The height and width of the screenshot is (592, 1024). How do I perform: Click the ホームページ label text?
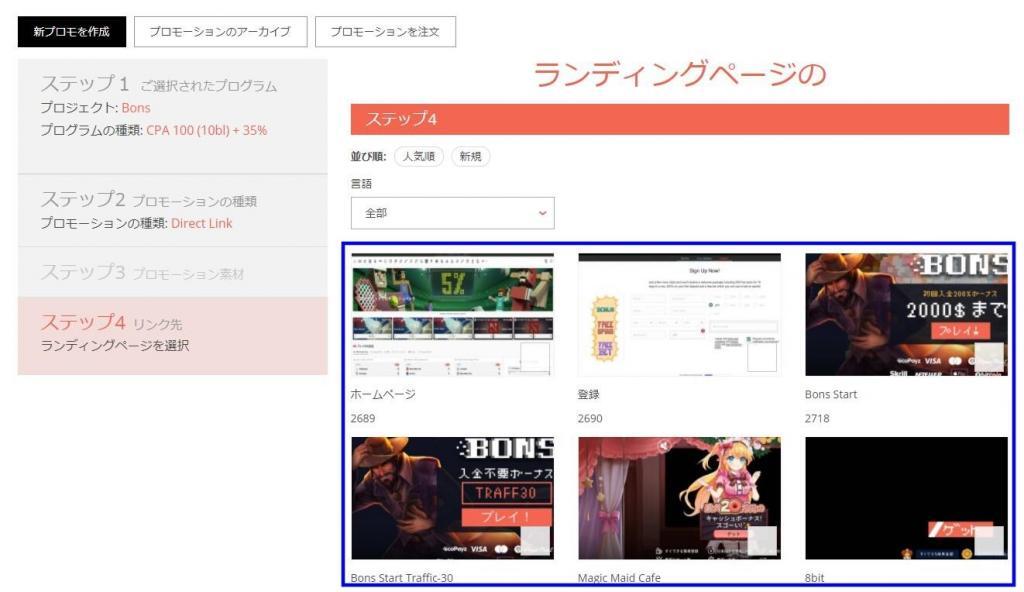click(x=383, y=394)
